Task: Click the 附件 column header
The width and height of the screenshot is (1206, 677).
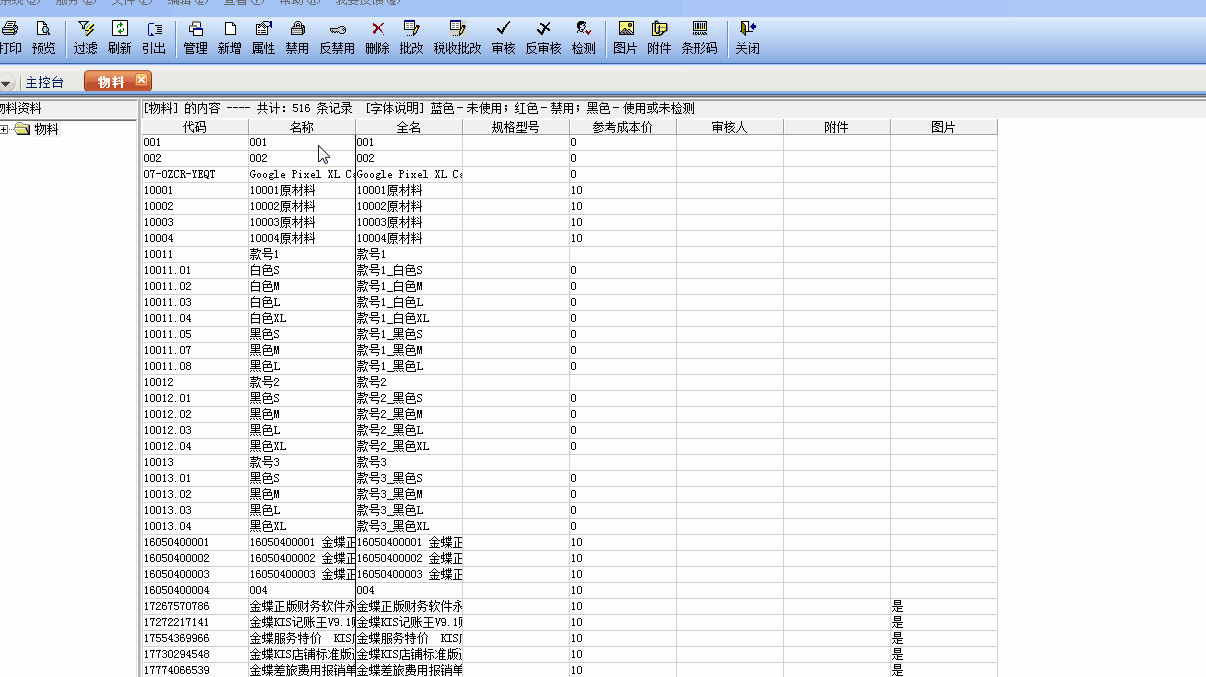Action: coord(837,127)
